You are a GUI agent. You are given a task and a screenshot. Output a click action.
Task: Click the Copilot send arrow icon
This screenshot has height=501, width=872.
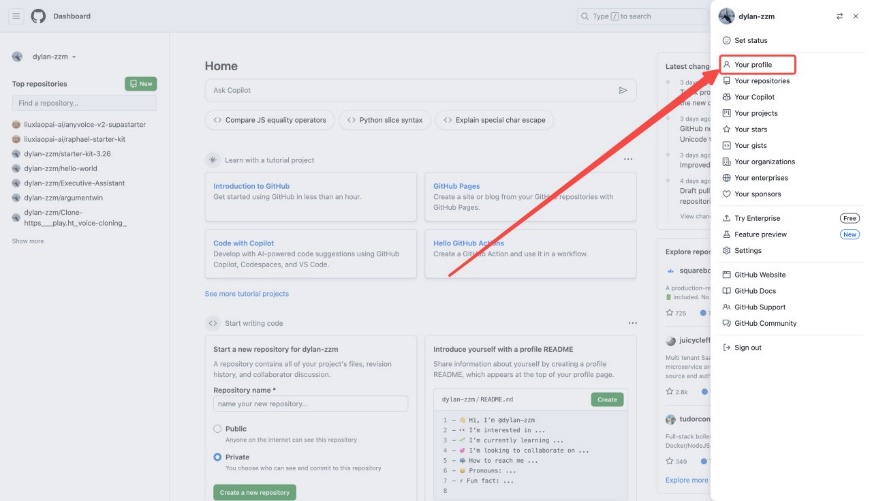coord(623,90)
